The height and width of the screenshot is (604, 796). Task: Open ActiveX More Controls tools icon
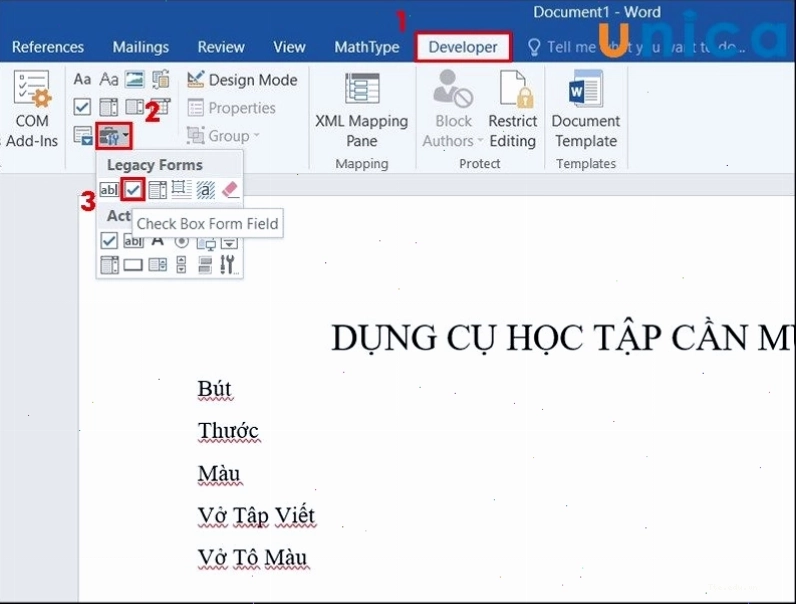point(229,264)
